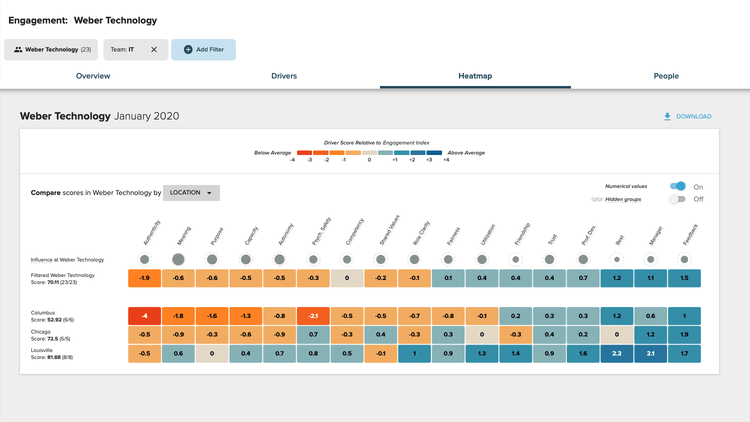Click the Competency influence circle
The image size is (750, 422).
(347, 259)
